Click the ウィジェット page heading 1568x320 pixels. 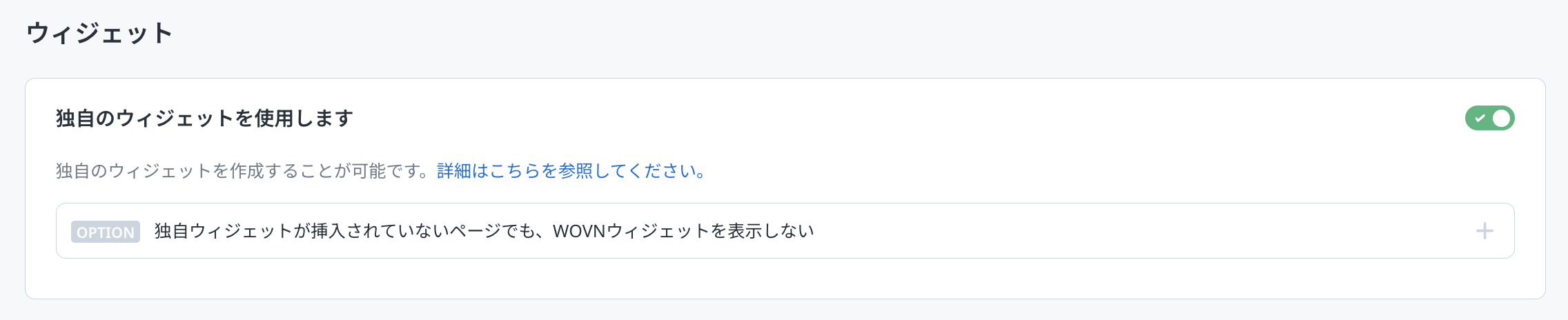(x=99, y=33)
